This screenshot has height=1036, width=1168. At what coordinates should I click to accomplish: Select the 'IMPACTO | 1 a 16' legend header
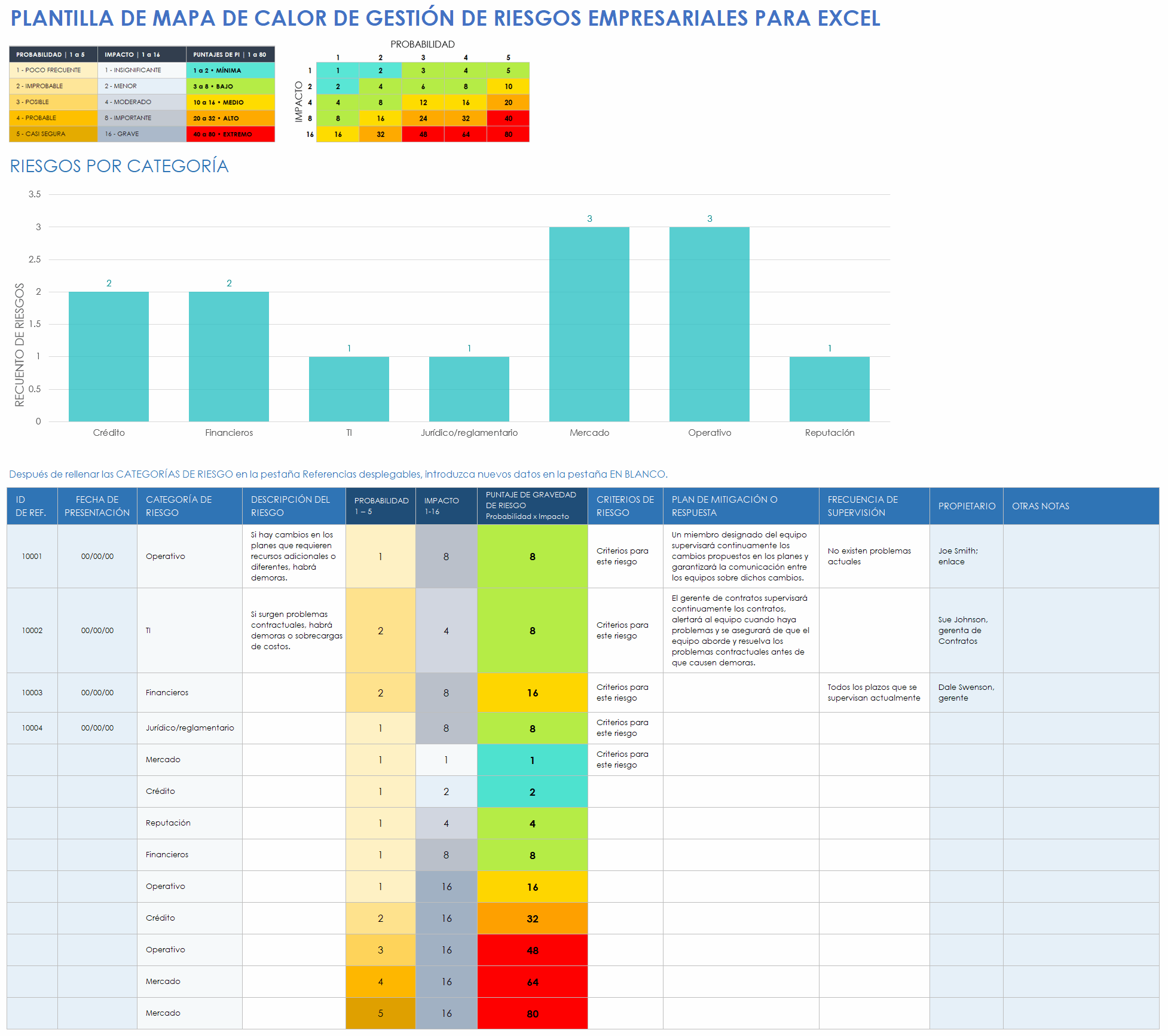click(x=142, y=54)
